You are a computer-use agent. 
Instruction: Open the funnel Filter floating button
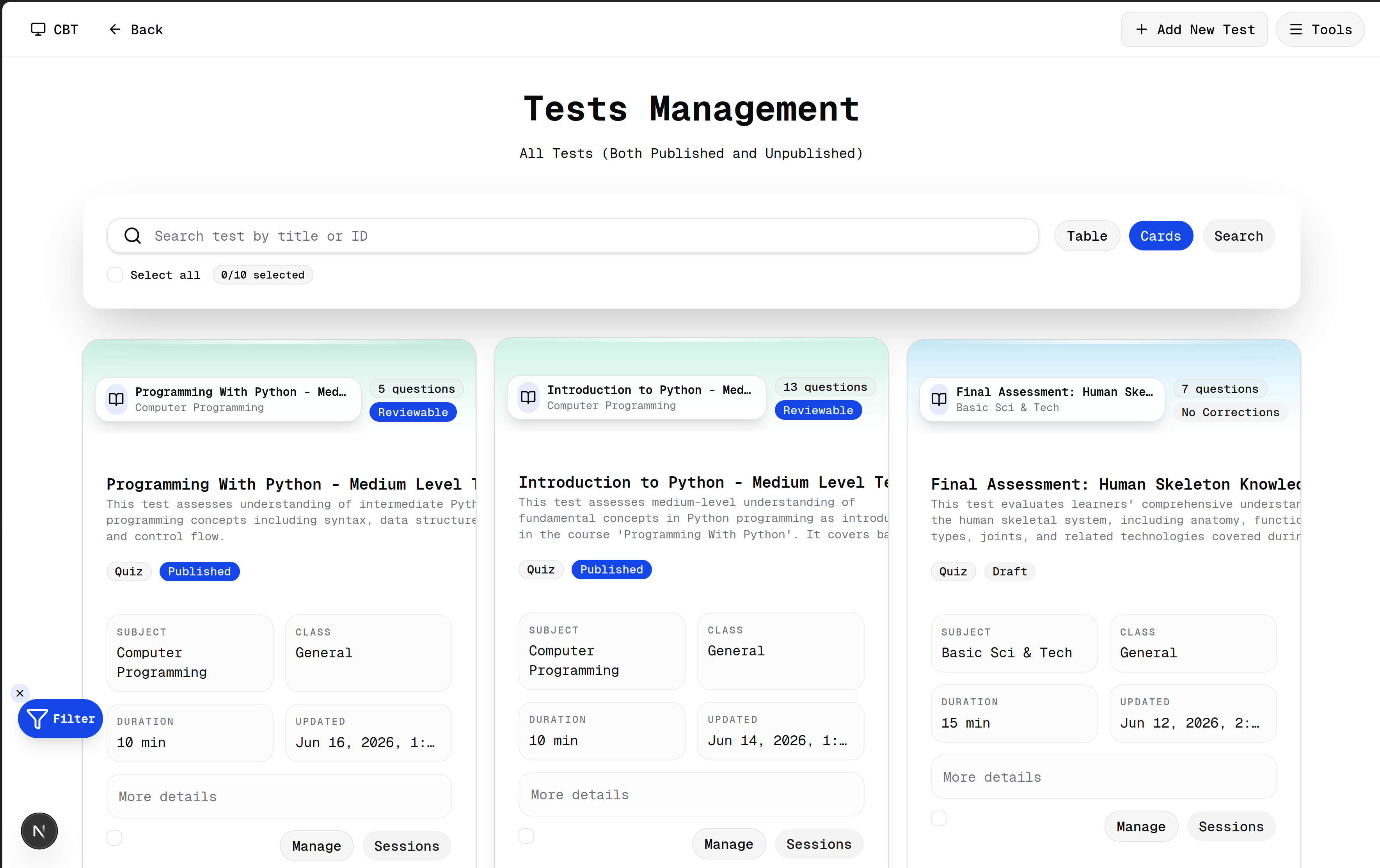pos(60,719)
